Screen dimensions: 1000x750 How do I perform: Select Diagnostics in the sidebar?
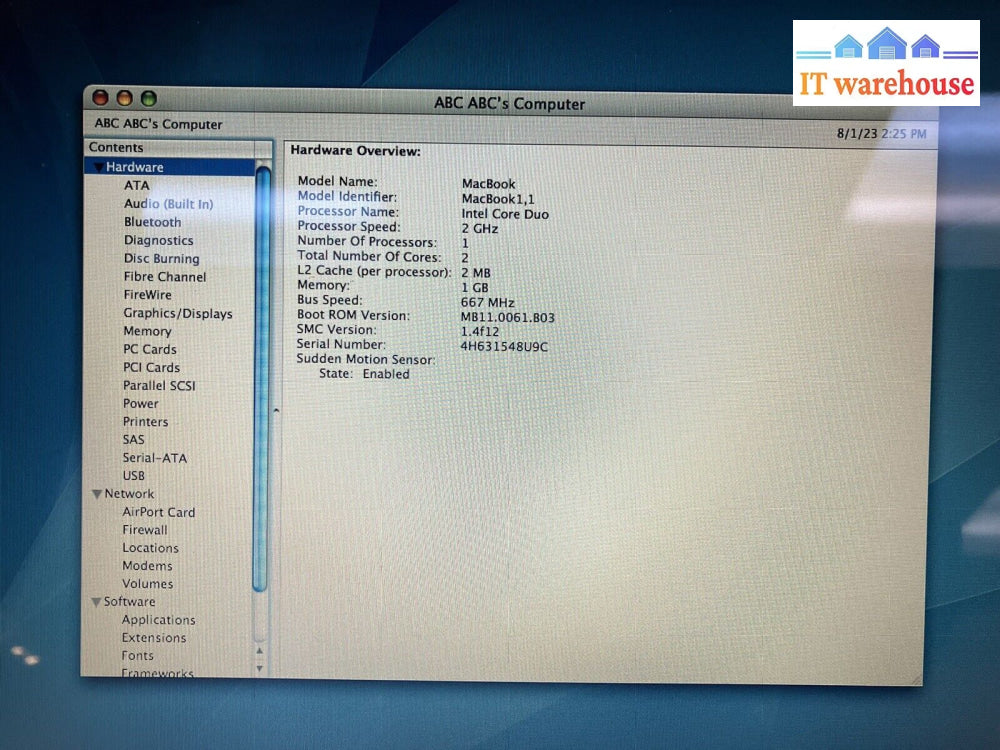(x=158, y=240)
